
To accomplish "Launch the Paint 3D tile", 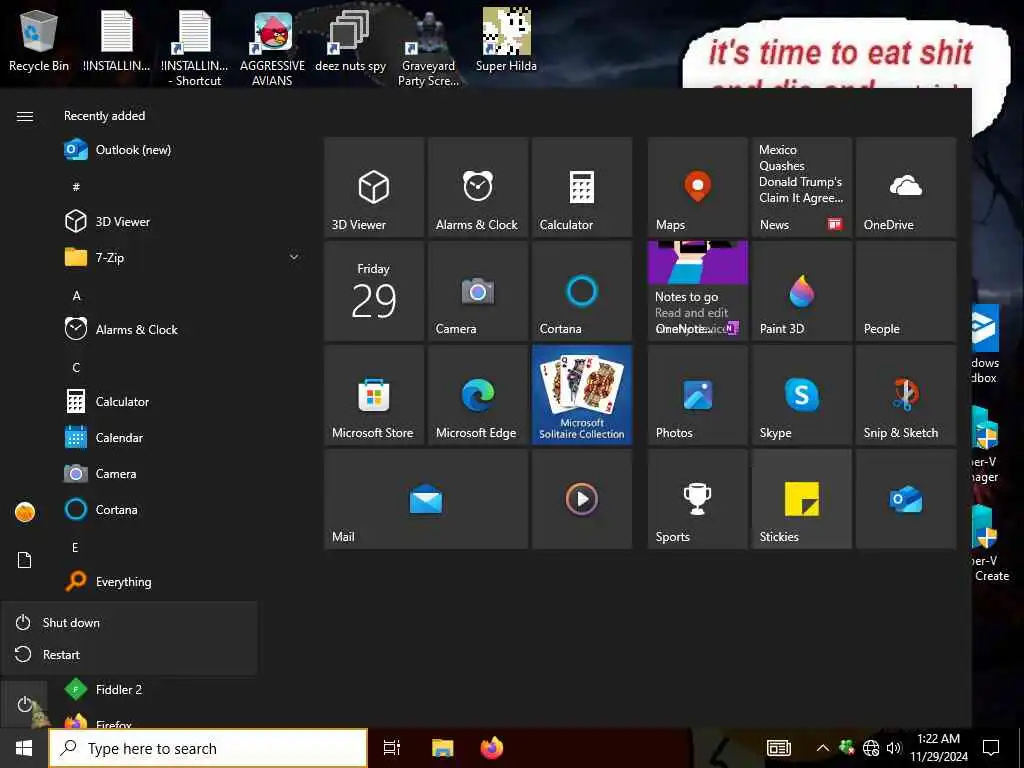I will (801, 291).
